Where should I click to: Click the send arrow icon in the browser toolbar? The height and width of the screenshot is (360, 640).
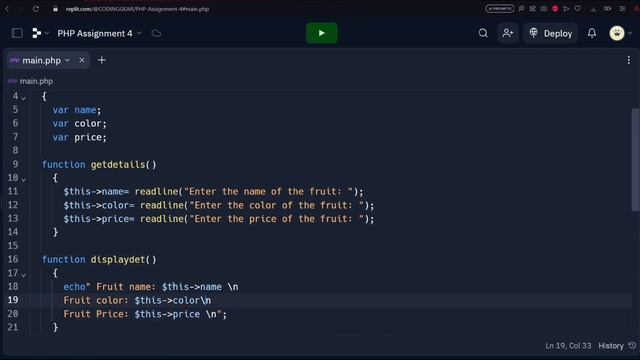click(x=566, y=9)
